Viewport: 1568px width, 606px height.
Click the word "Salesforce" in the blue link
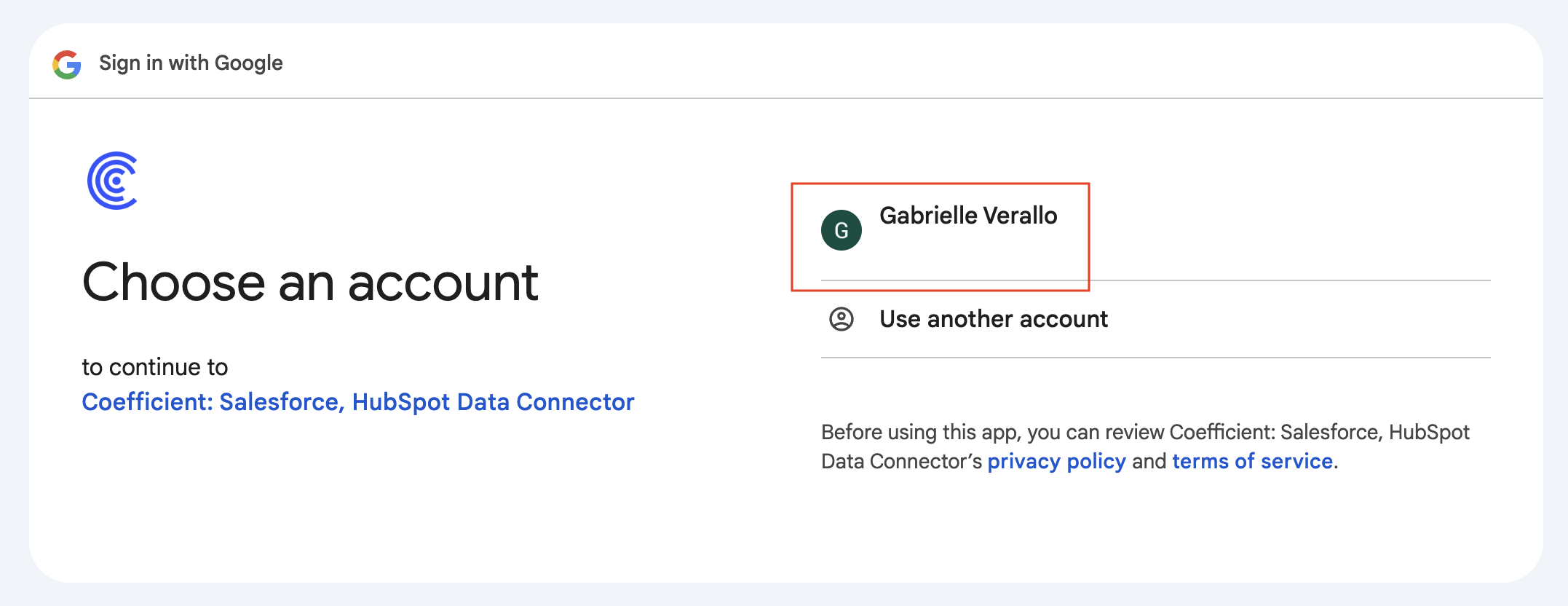279,402
